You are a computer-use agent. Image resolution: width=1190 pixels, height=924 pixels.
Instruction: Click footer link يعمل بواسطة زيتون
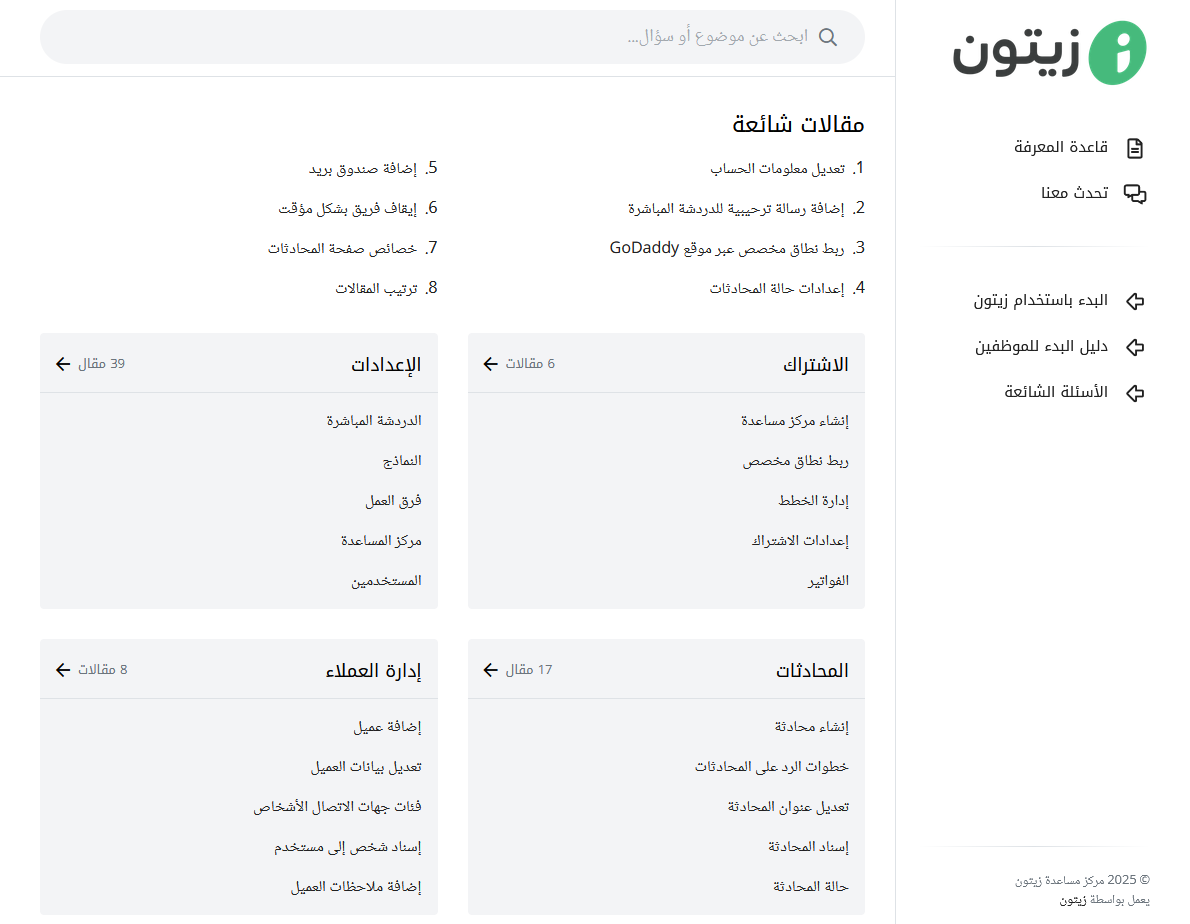[1104, 900]
